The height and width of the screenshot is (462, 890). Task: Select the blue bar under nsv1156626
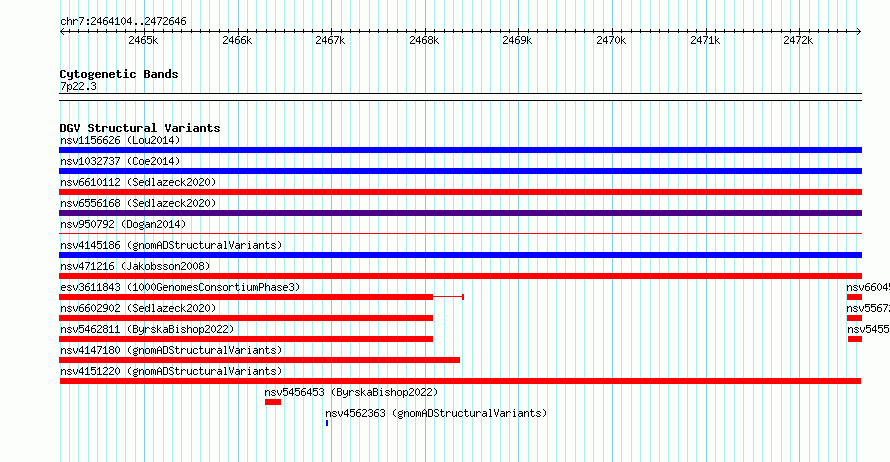[460, 150]
